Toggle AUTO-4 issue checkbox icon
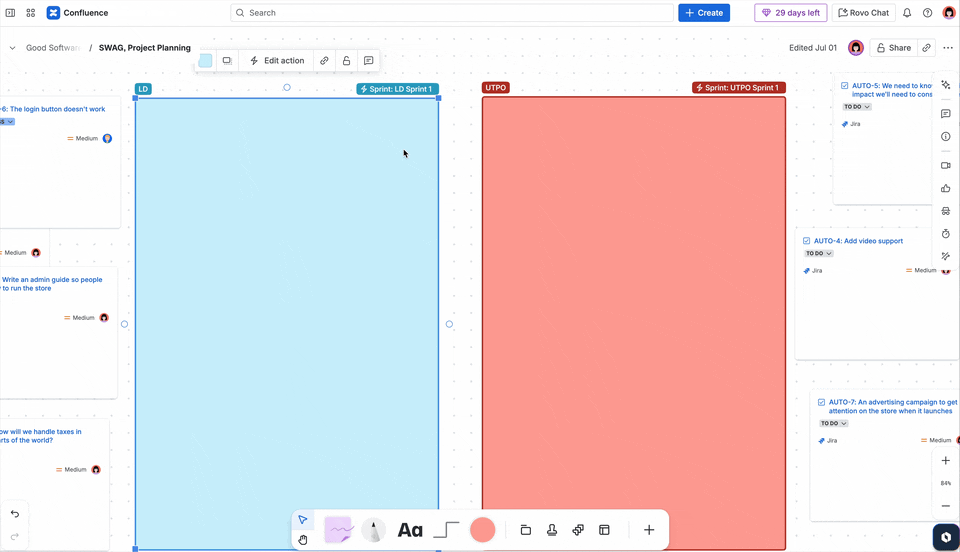960x552 pixels. tap(806, 241)
